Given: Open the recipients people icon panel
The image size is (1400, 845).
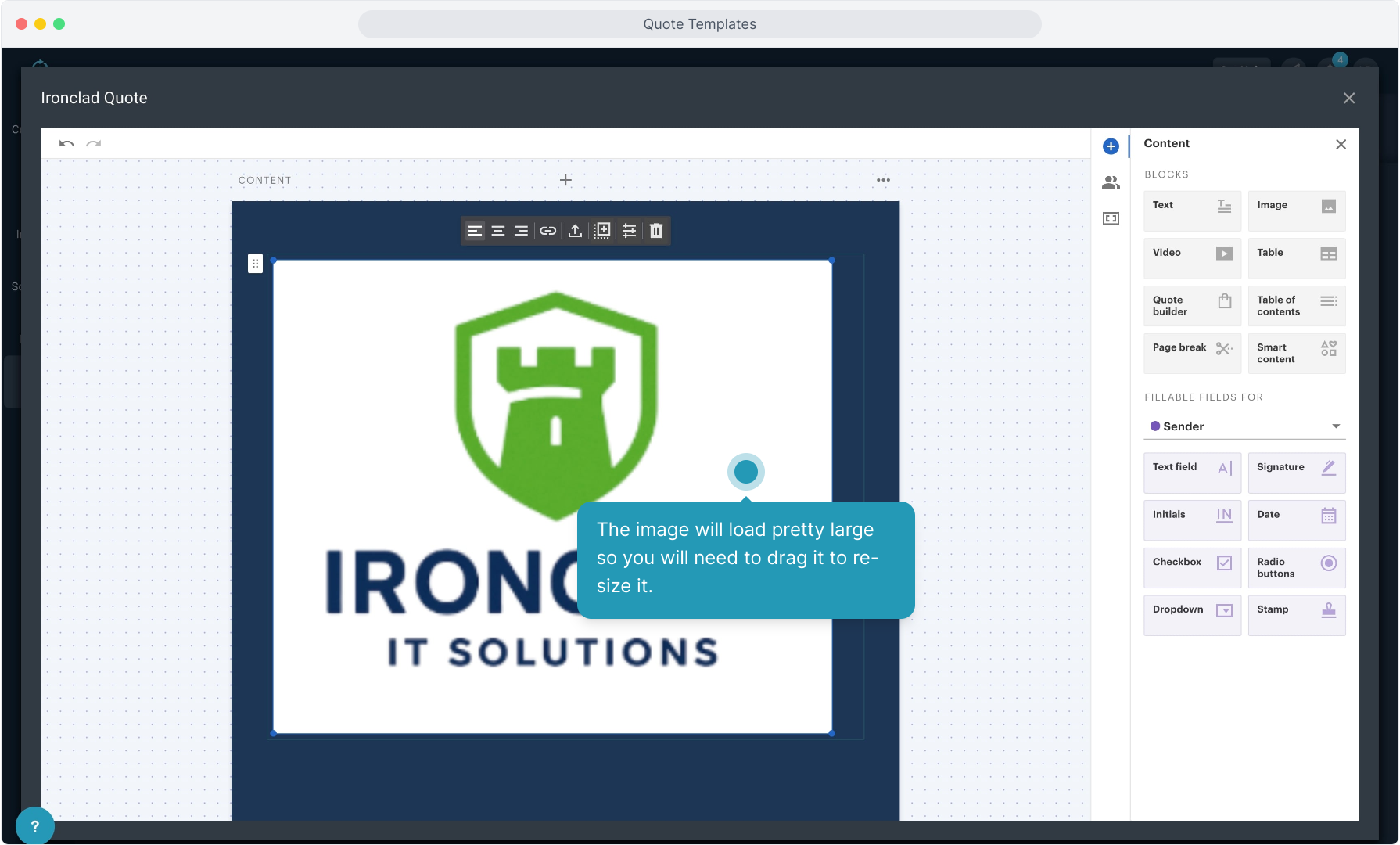Looking at the screenshot, I should [1111, 183].
